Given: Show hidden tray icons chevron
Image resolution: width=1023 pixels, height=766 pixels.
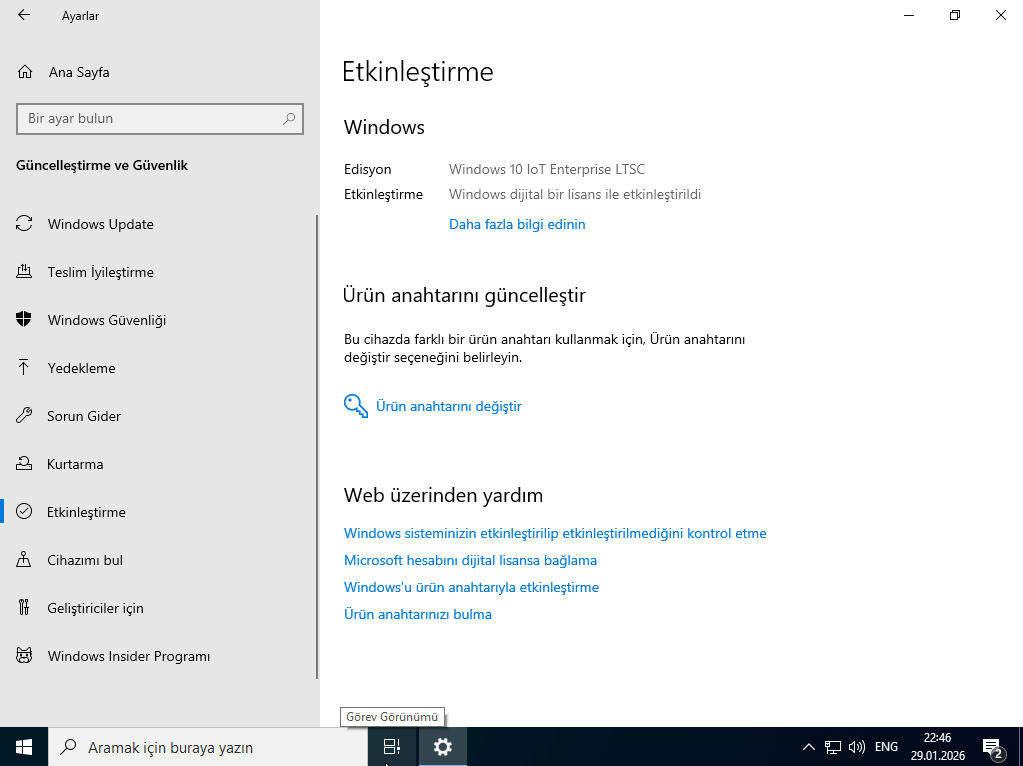Looking at the screenshot, I should pyautogui.click(x=808, y=747).
